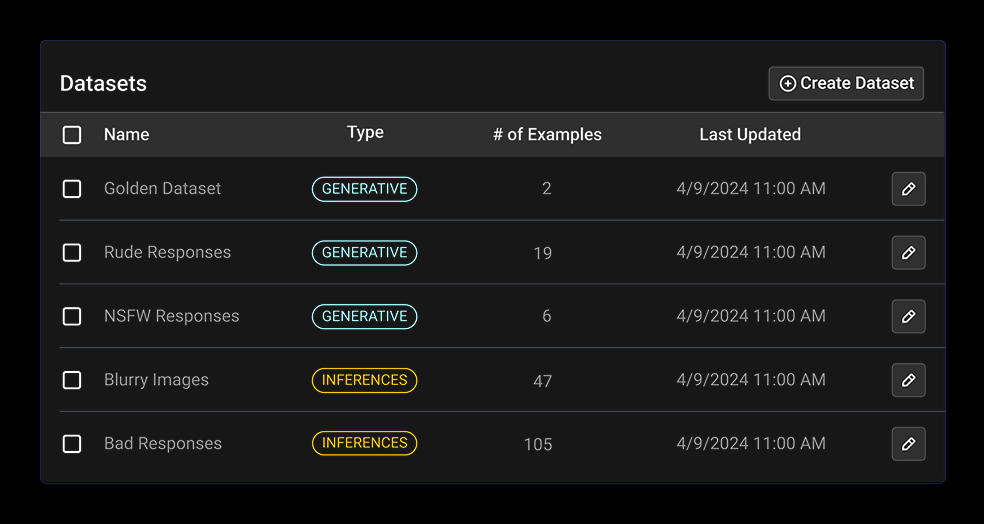Tick the NSFW Responses checkbox
Viewport: 984px width, 524px height.
[72, 316]
